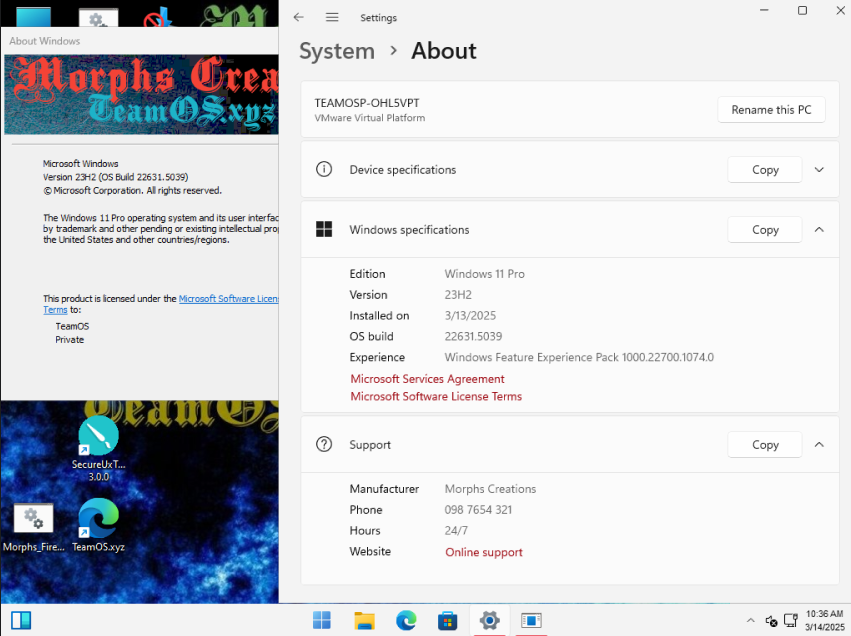Copy the Support information
Image resolution: width=851 pixels, height=636 pixels.
coord(765,444)
